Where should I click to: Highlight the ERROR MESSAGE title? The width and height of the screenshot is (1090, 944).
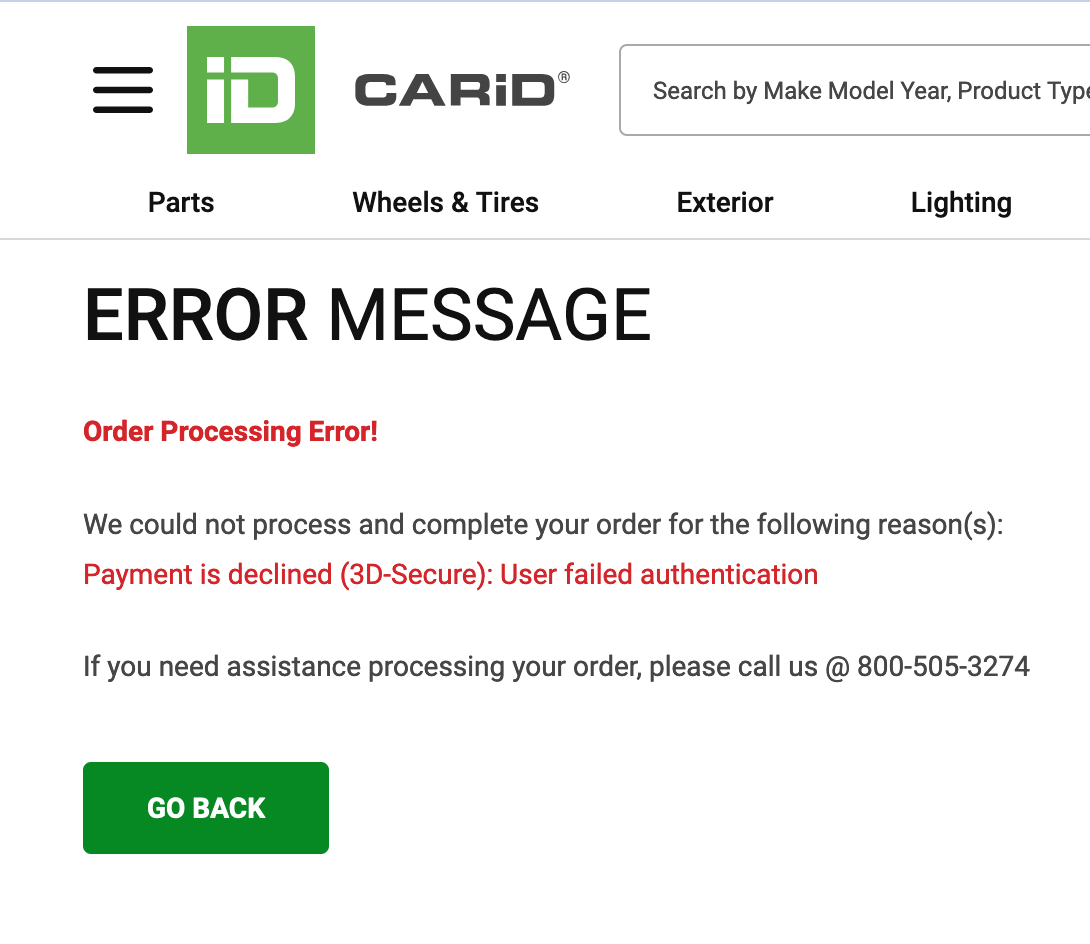click(x=367, y=315)
